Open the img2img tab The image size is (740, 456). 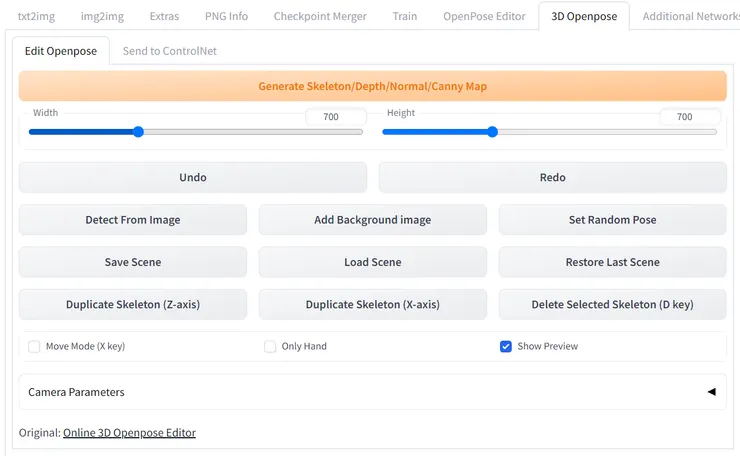pyautogui.click(x=103, y=16)
